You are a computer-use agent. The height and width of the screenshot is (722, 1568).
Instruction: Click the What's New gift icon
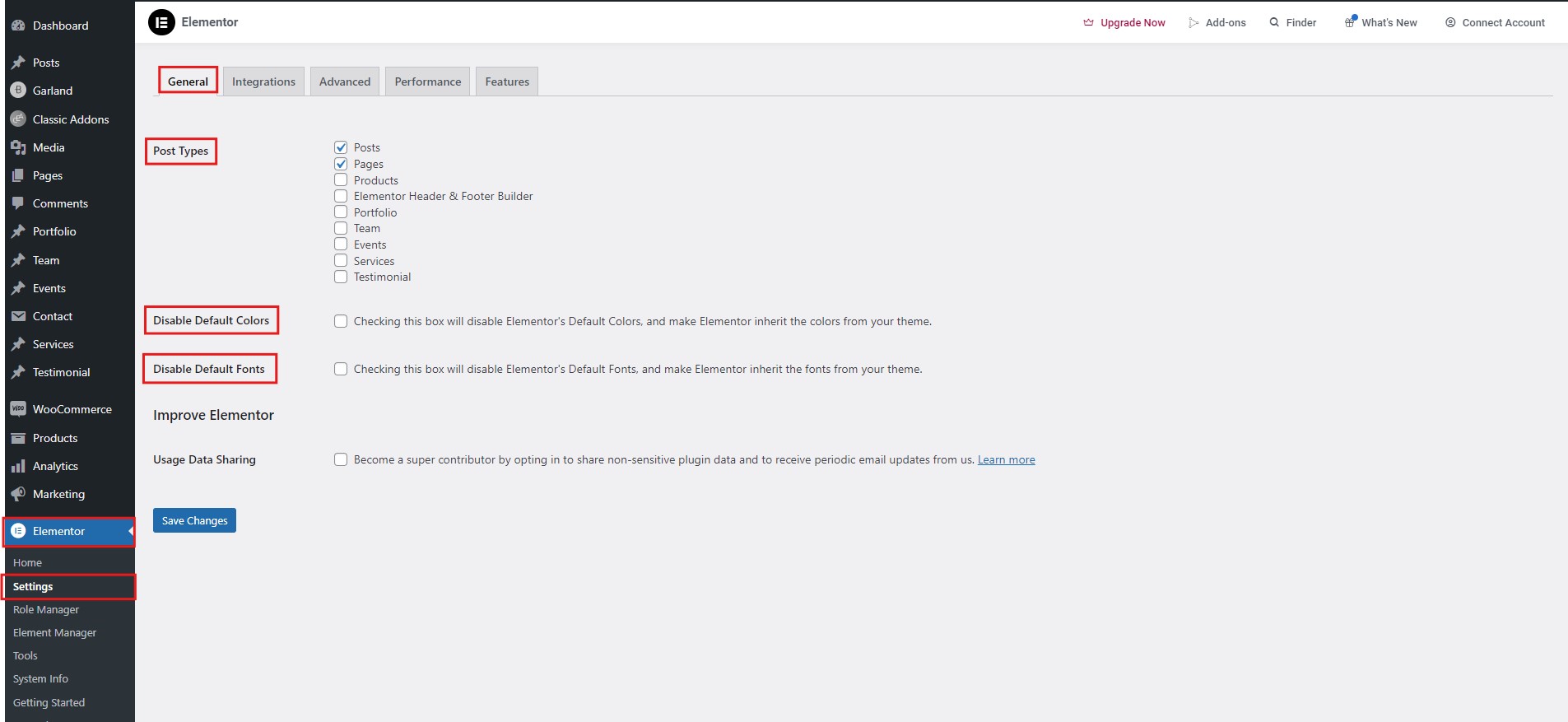(1350, 22)
